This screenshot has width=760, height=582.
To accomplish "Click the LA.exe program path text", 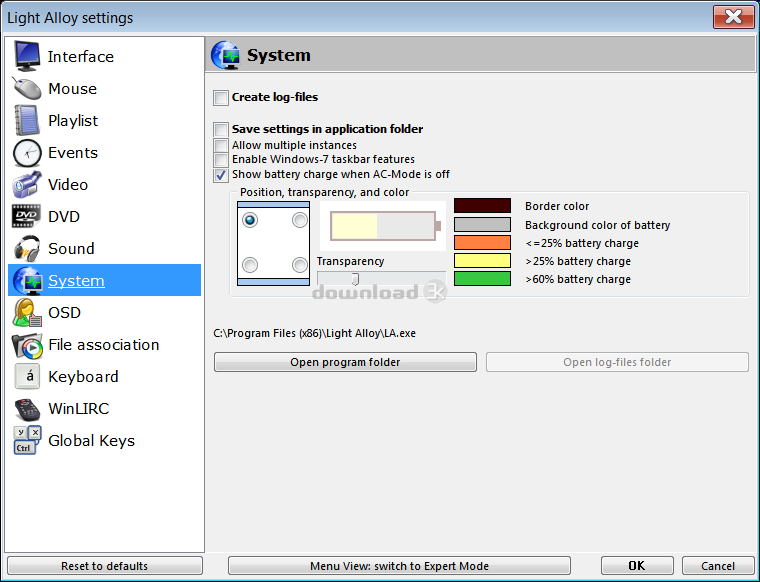I will pos(315,333).
